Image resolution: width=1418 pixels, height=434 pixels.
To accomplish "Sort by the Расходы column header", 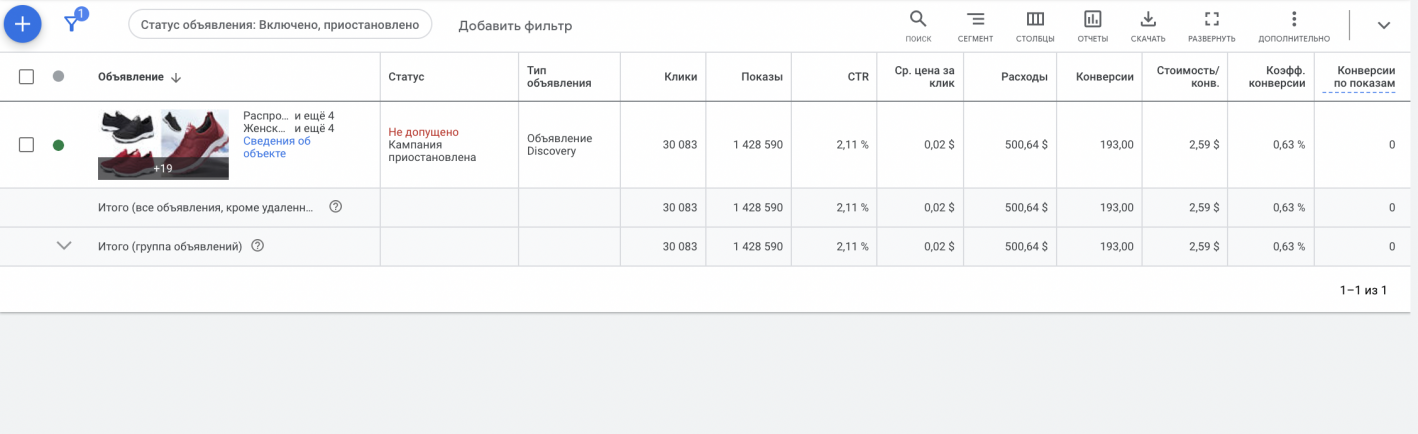I will tap(1024, 77).
